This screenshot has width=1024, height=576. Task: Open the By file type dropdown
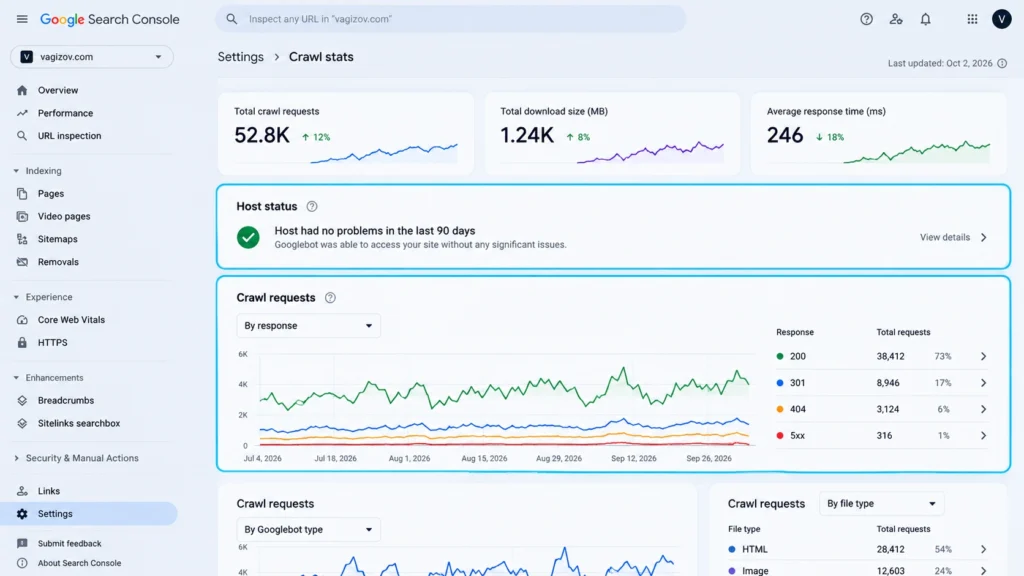pyautogui.click(x=881, y=504)
